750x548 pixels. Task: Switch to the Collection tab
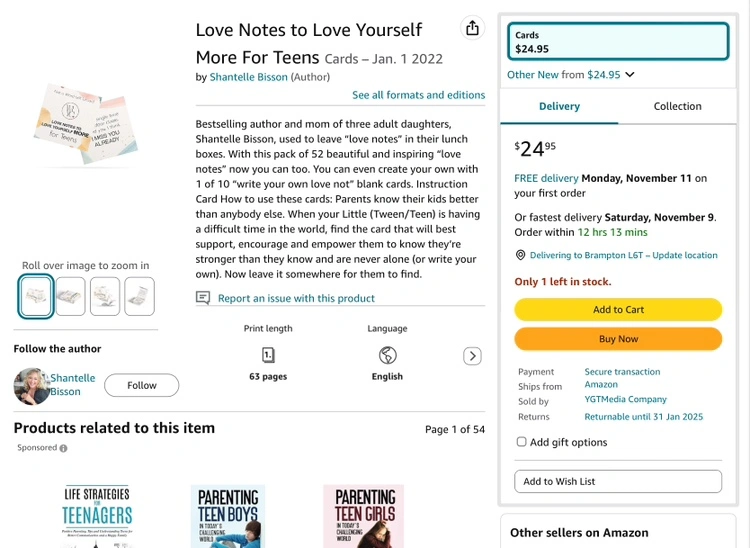pyautogui.click(x=677, y=106)
